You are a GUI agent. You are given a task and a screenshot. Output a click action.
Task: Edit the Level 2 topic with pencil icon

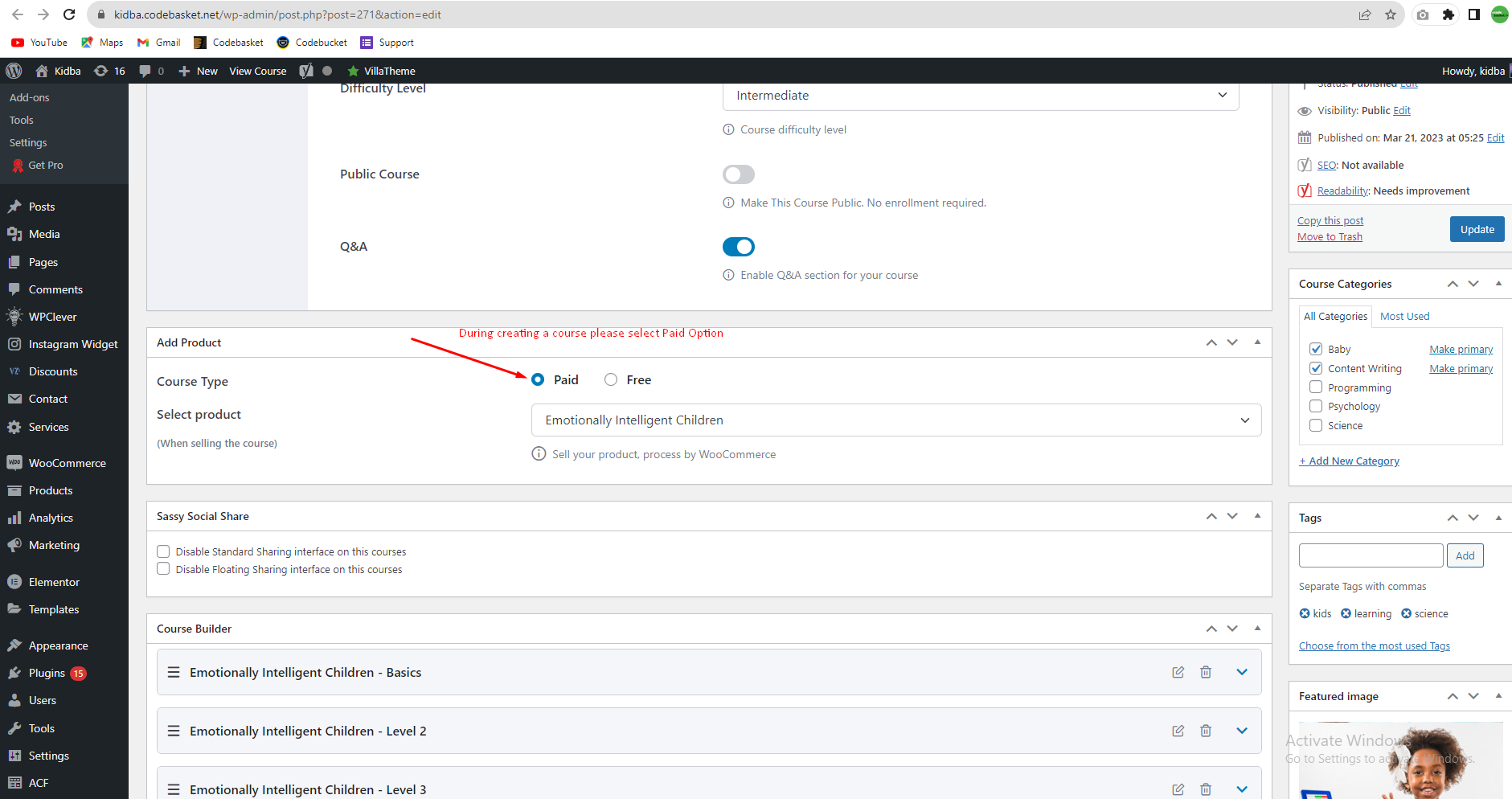[1178, 731]
